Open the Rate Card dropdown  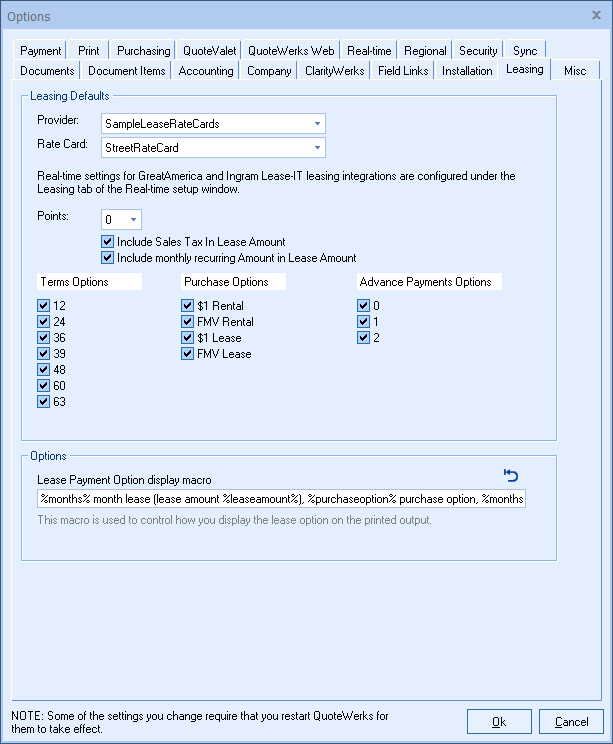click(317, 148)
